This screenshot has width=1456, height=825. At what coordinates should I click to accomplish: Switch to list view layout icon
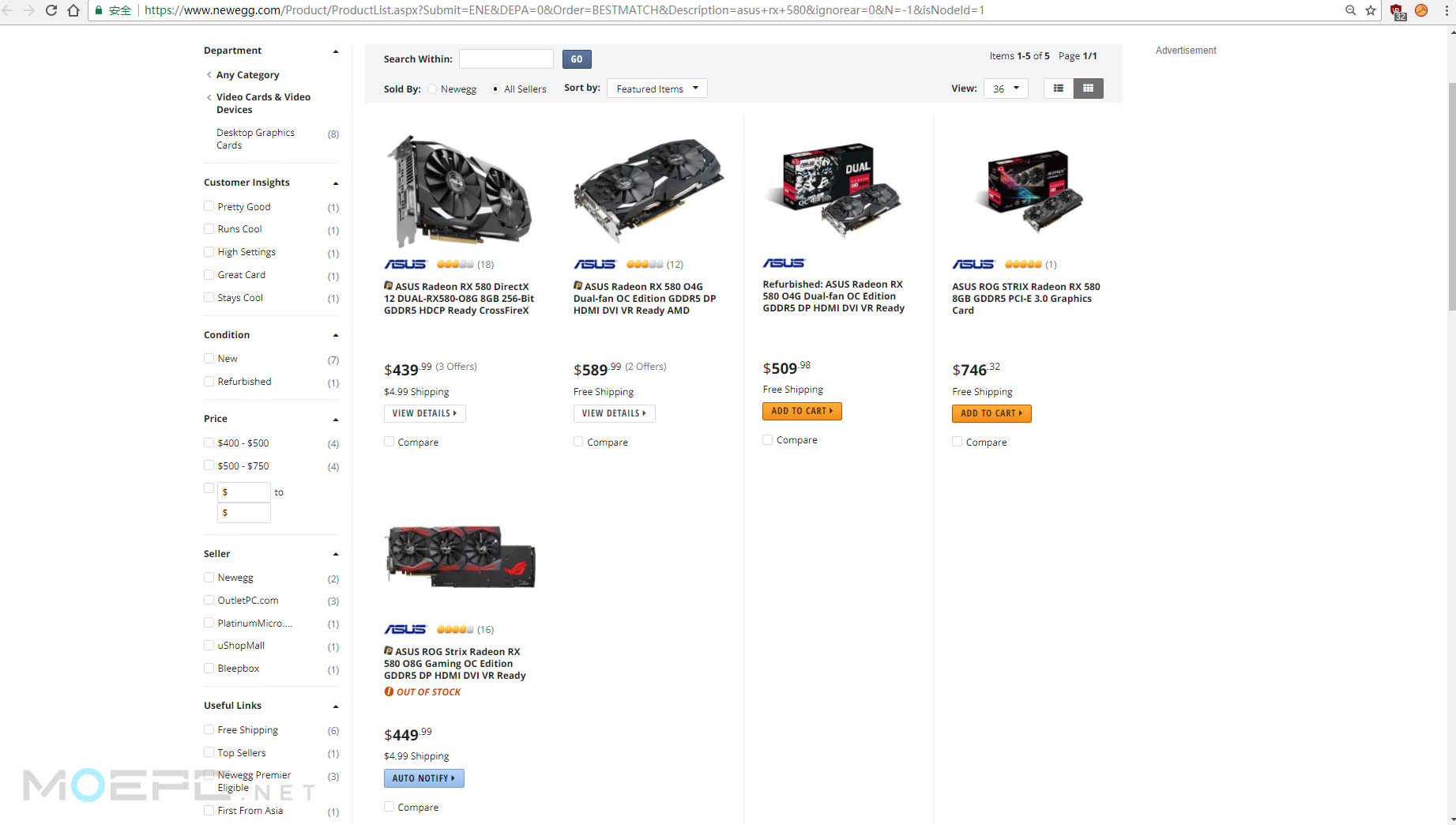[x=1058, y=89]
